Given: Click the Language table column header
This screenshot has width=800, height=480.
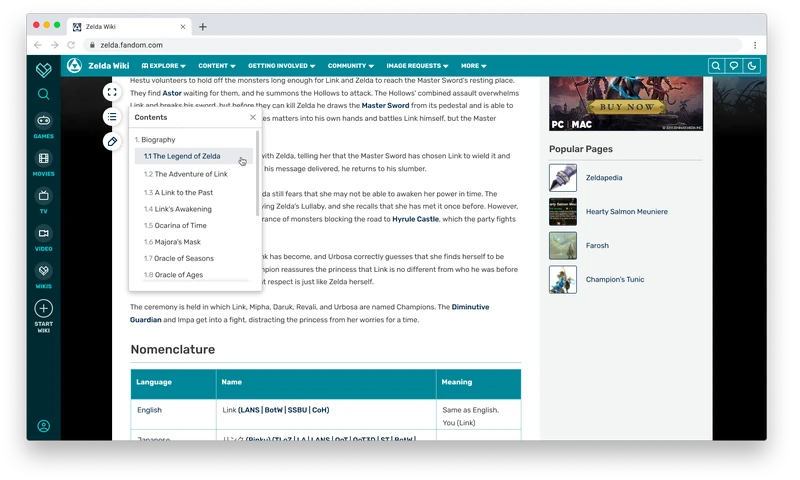Looking at the screenshot, I should [x=173, y=384].
